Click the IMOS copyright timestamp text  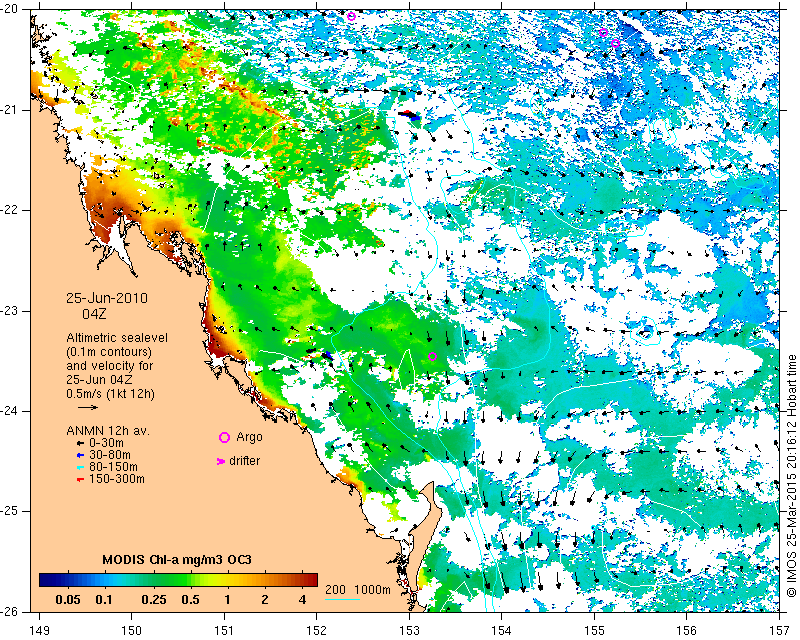tap(791, 476)
